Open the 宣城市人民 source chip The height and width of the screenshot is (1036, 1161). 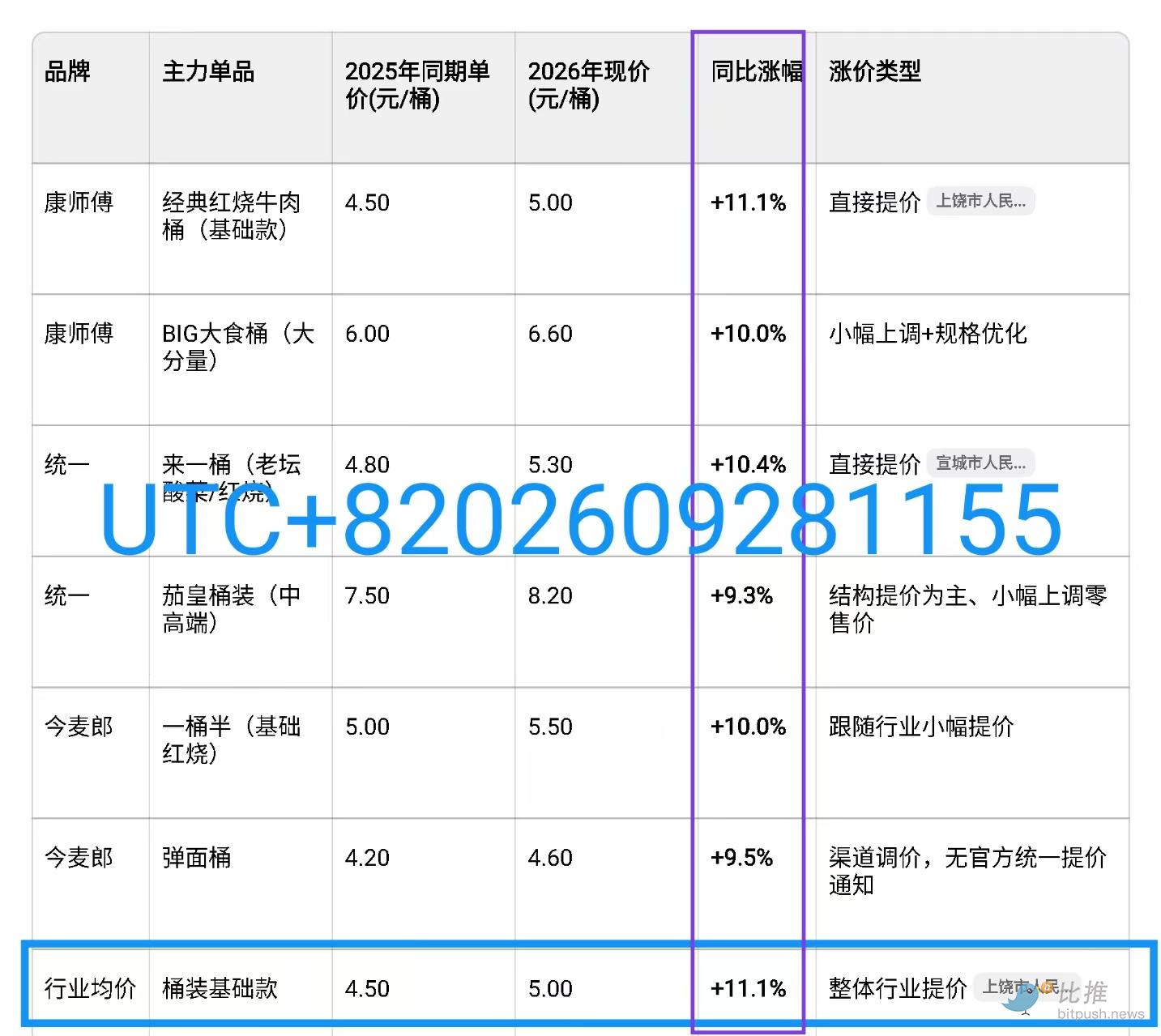coord(980,463)
